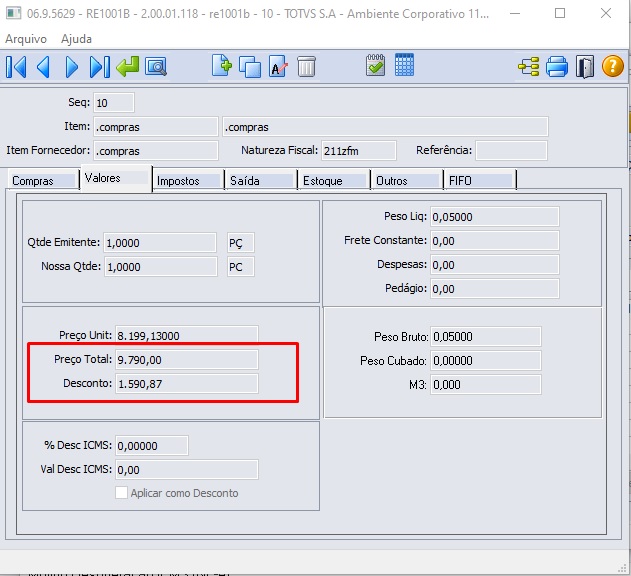631x576 pixels.
Task: Click the Seq field with value 10
Action: point(114,103)
